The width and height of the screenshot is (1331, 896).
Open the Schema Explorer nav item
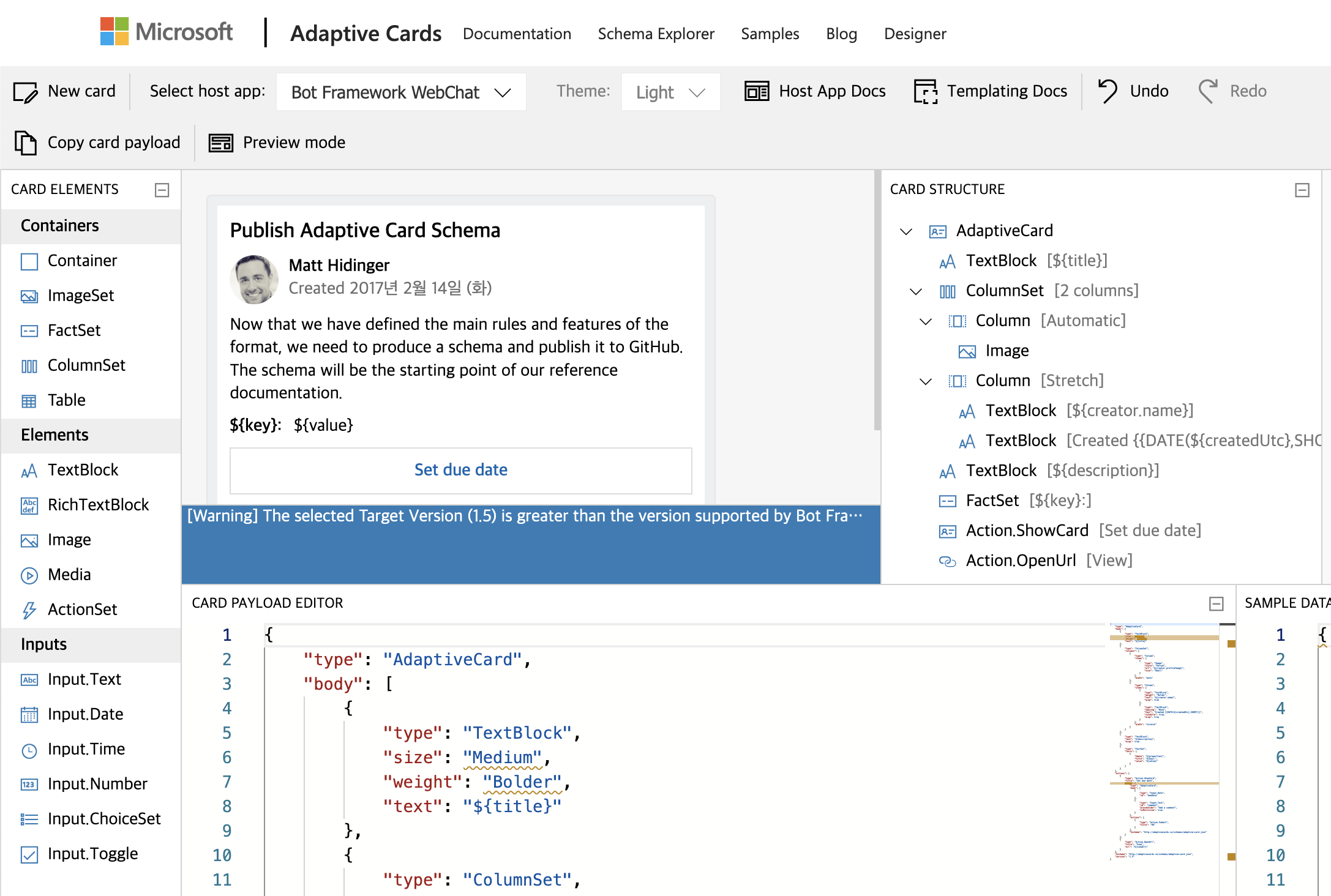(656, 34)
